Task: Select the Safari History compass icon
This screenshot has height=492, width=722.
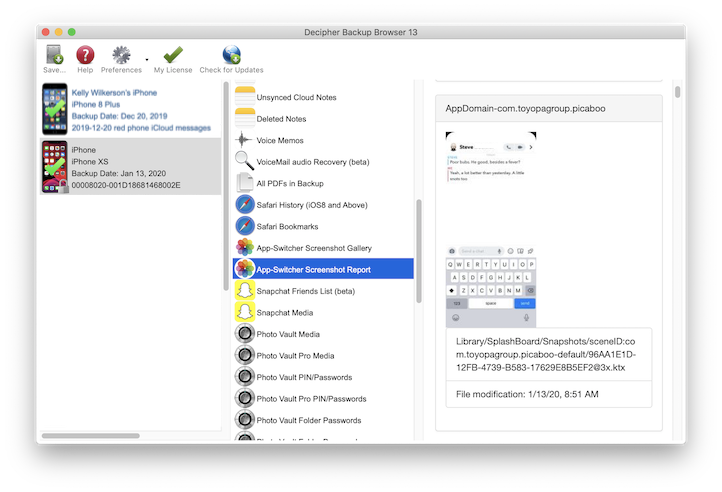Action: (244, 204)
